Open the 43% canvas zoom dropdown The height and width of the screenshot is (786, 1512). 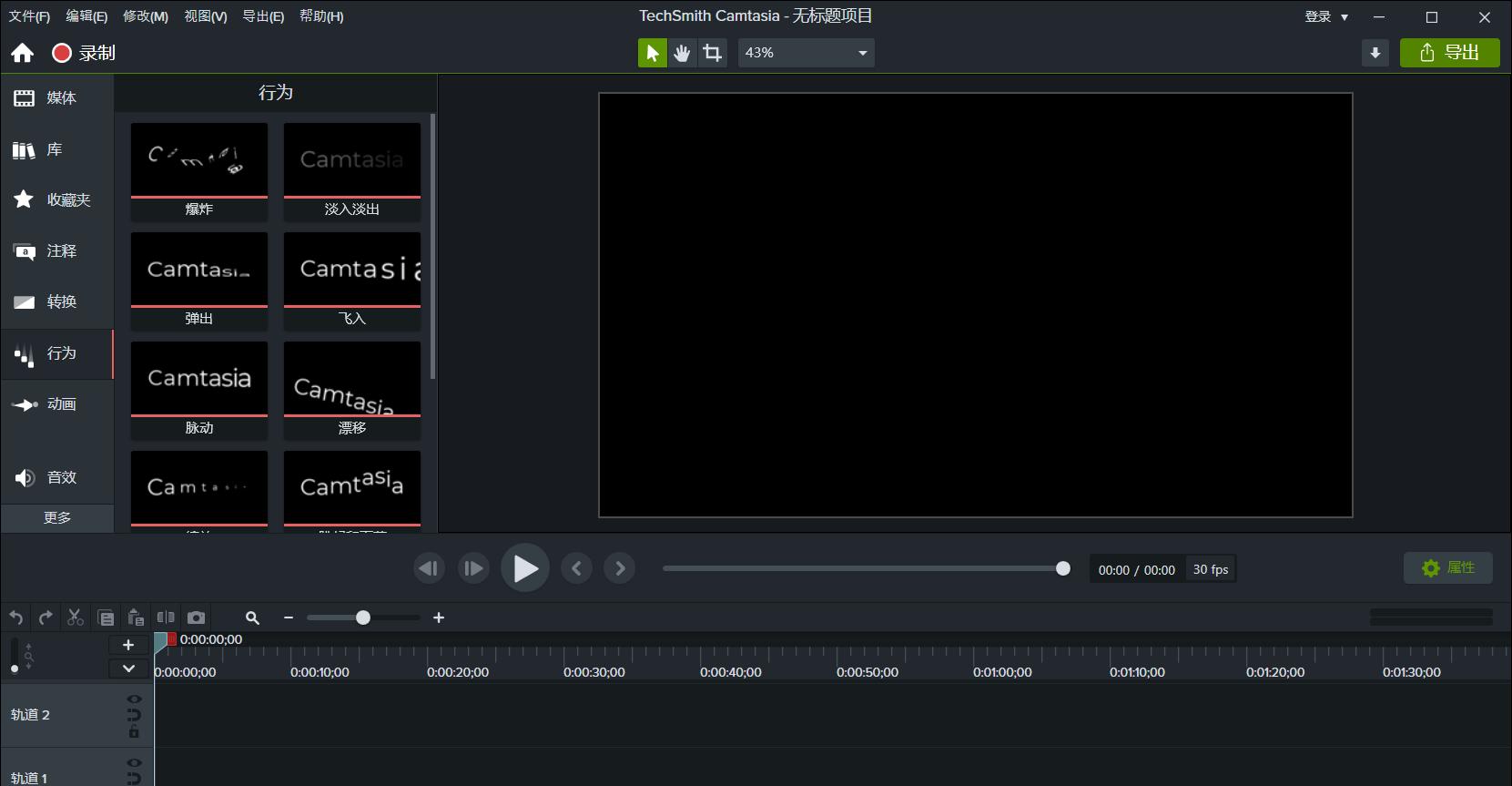pyautogui.click(x=806, y=53)
